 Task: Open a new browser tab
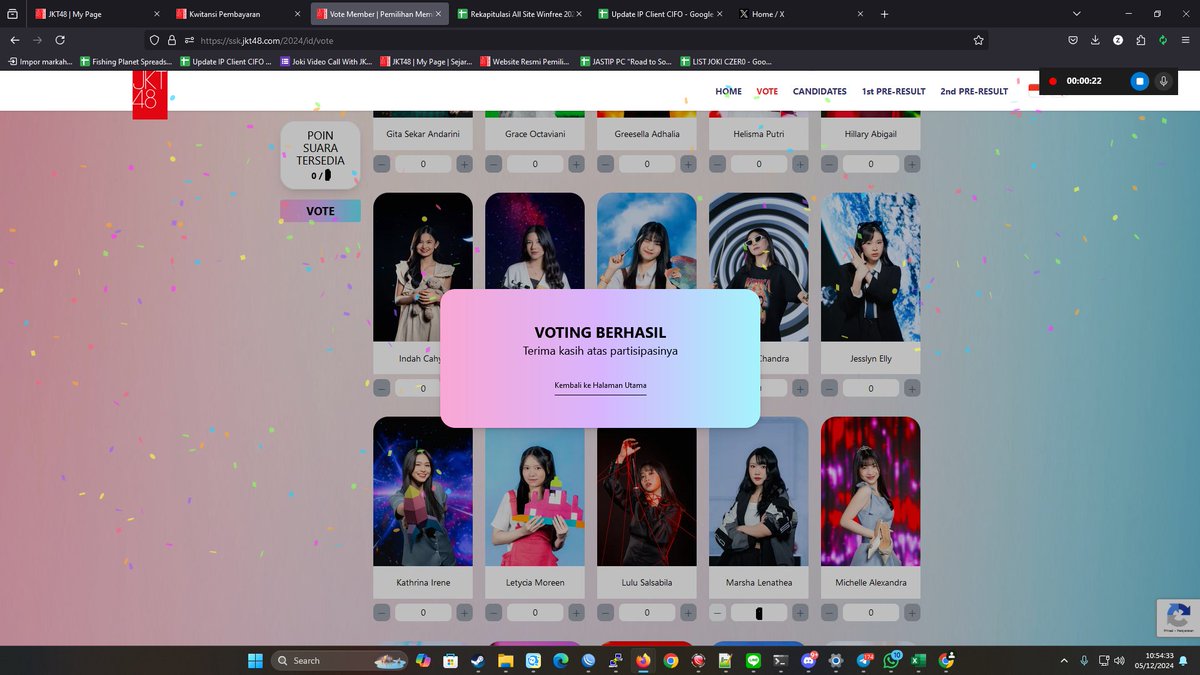[884, 14]
